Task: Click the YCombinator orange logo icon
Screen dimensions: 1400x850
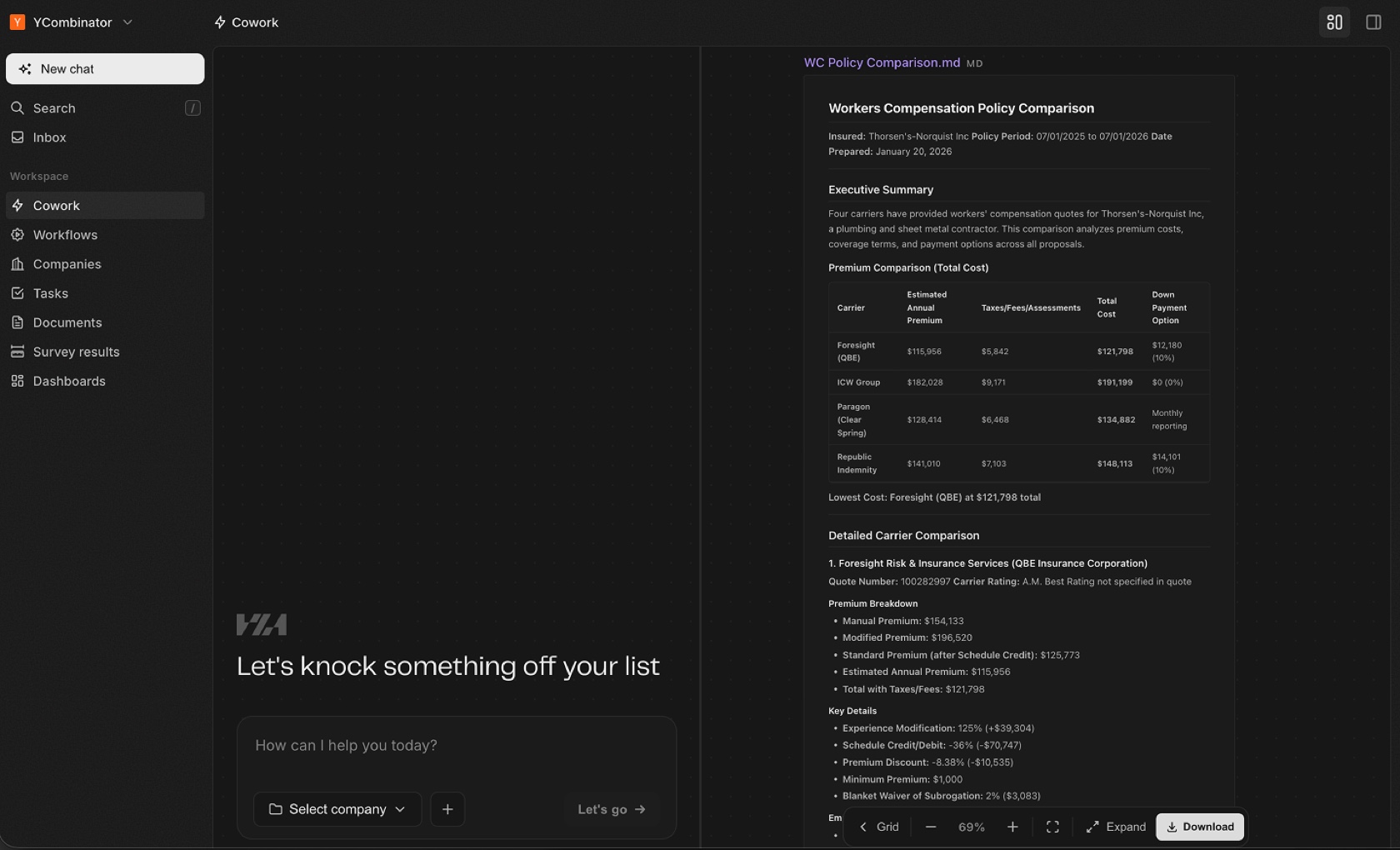Action: (x=17, y=22)
